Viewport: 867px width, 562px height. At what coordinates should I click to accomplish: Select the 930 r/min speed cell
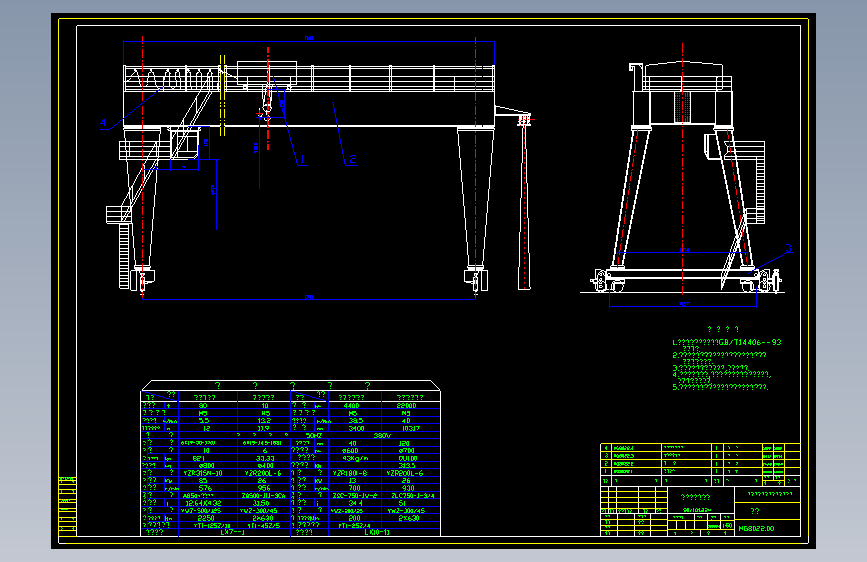pyautogui.click(x=409, y=488)
